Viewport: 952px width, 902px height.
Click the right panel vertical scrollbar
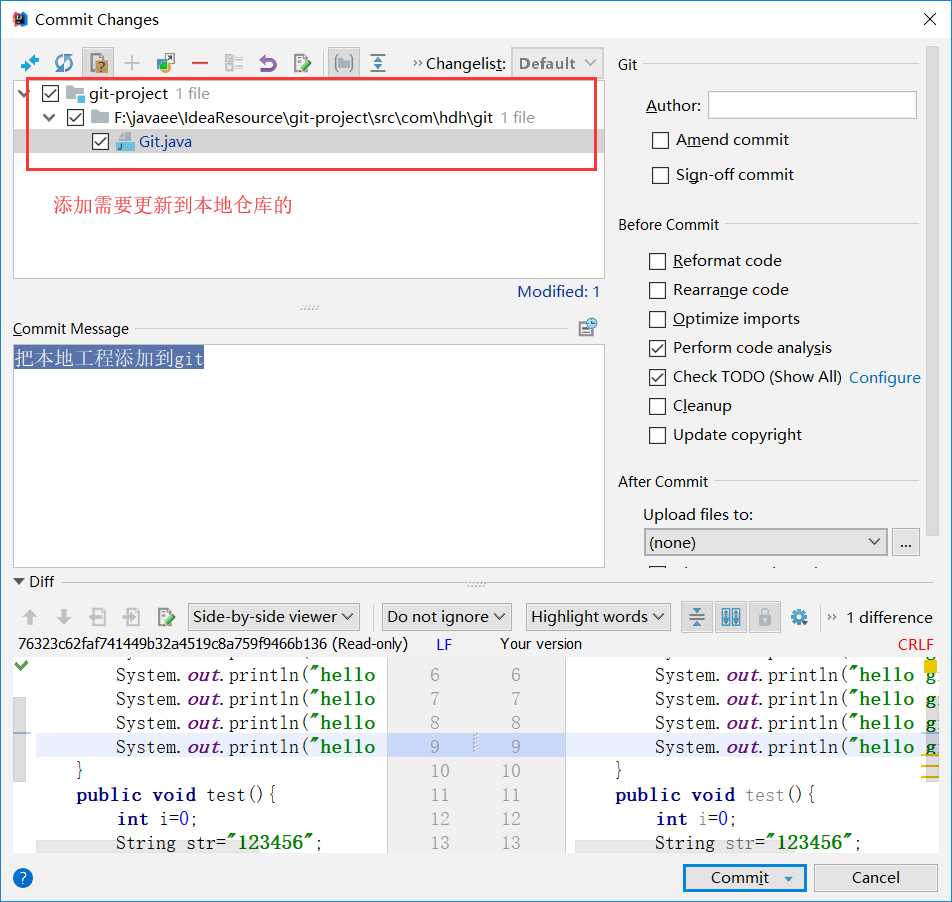click(x=933, y=291)
